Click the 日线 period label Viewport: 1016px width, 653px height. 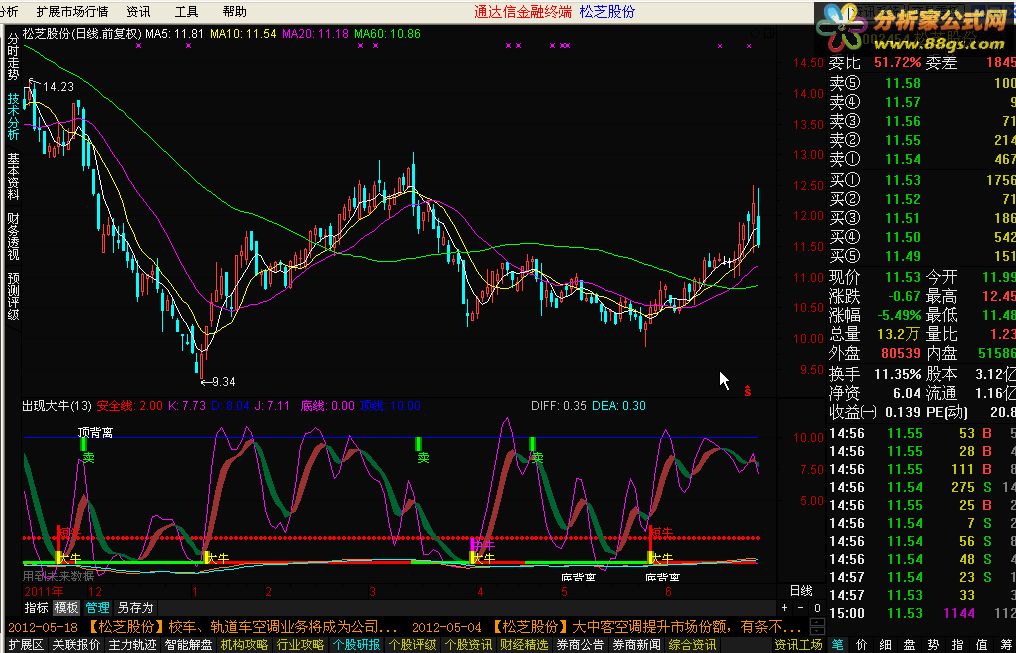(801, 590)
